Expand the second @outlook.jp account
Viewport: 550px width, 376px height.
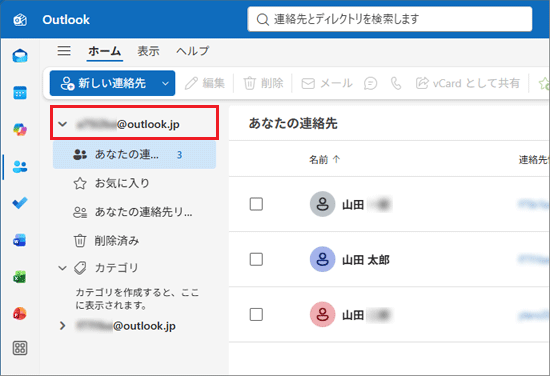62,326
